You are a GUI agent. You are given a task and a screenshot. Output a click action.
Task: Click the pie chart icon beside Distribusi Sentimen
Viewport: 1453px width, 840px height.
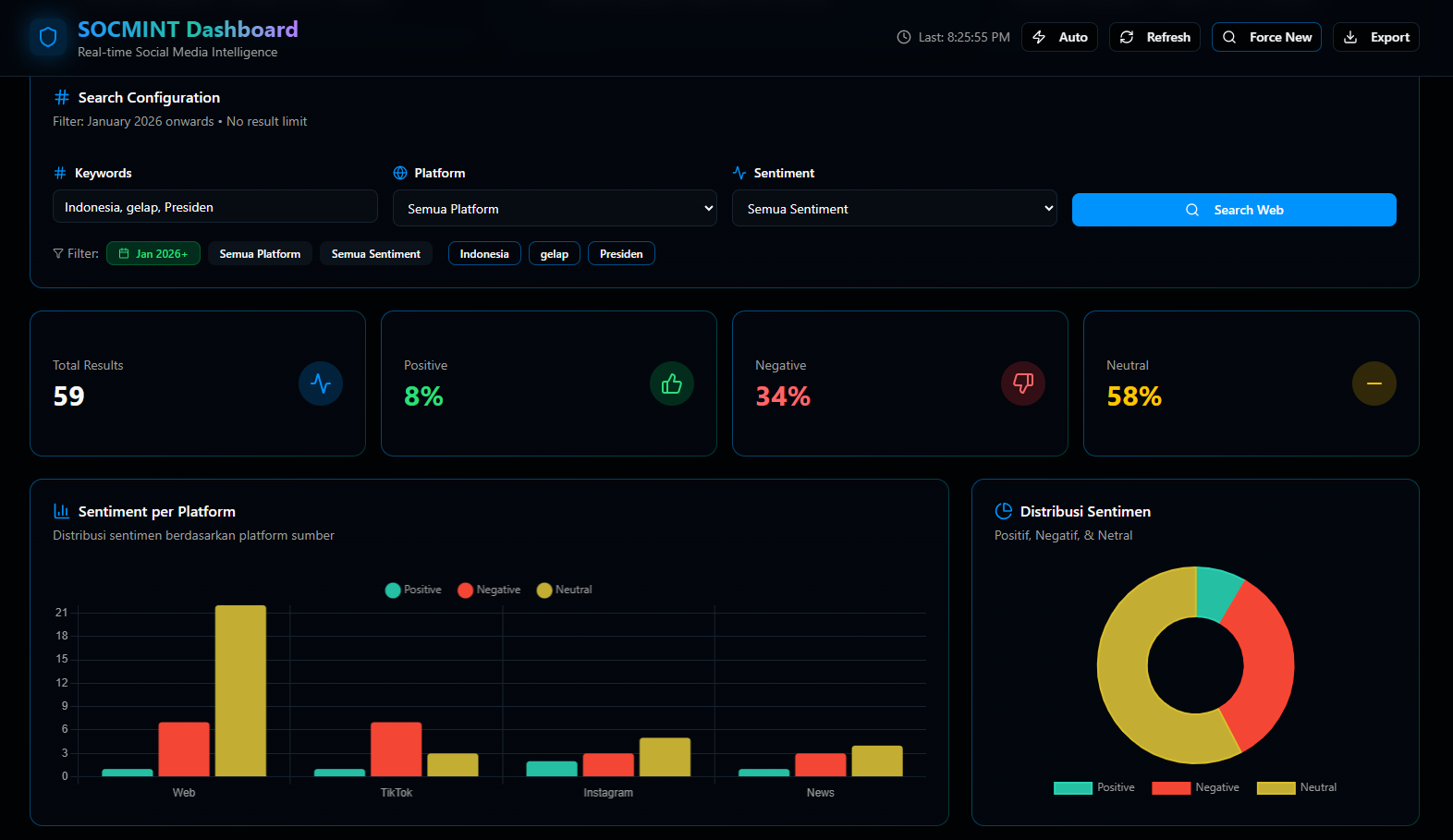1003,511
